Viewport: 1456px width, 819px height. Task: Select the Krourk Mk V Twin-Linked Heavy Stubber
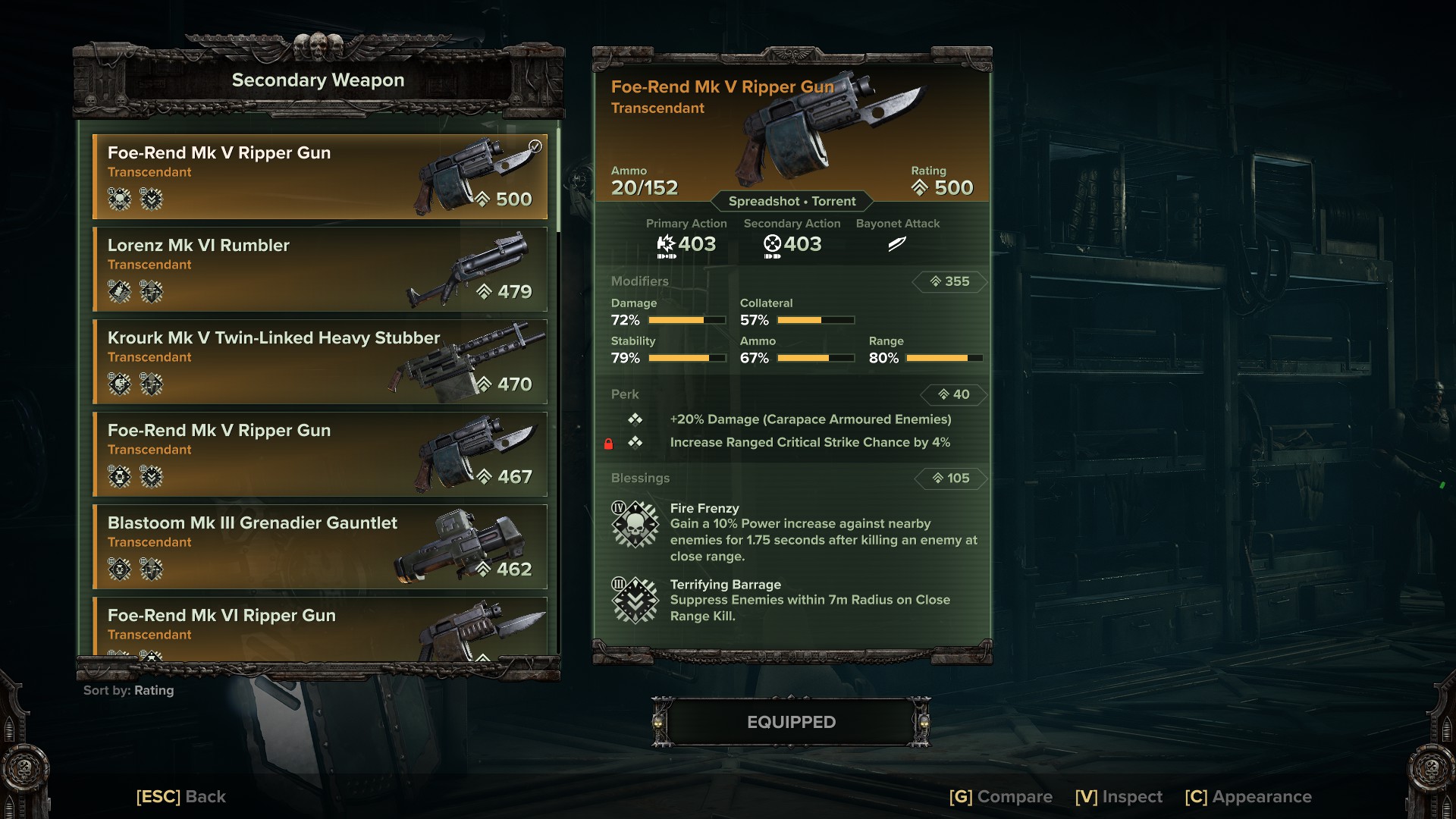[319, 362]
